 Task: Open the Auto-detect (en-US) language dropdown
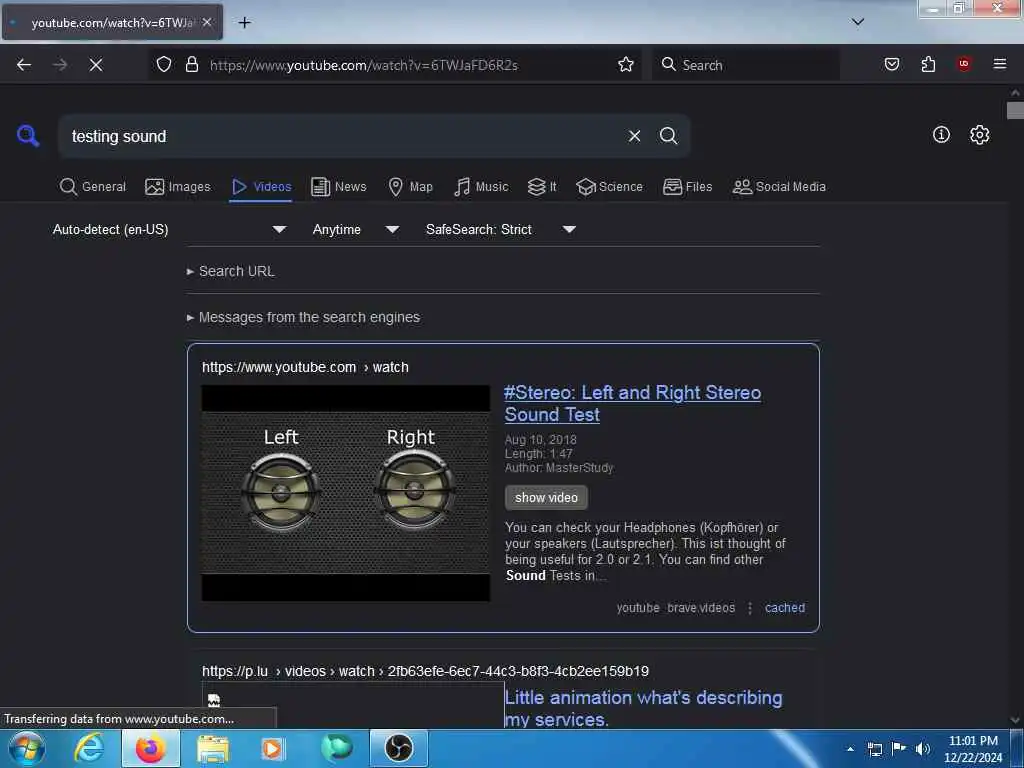pyautogui.click(x=169, y=229)
